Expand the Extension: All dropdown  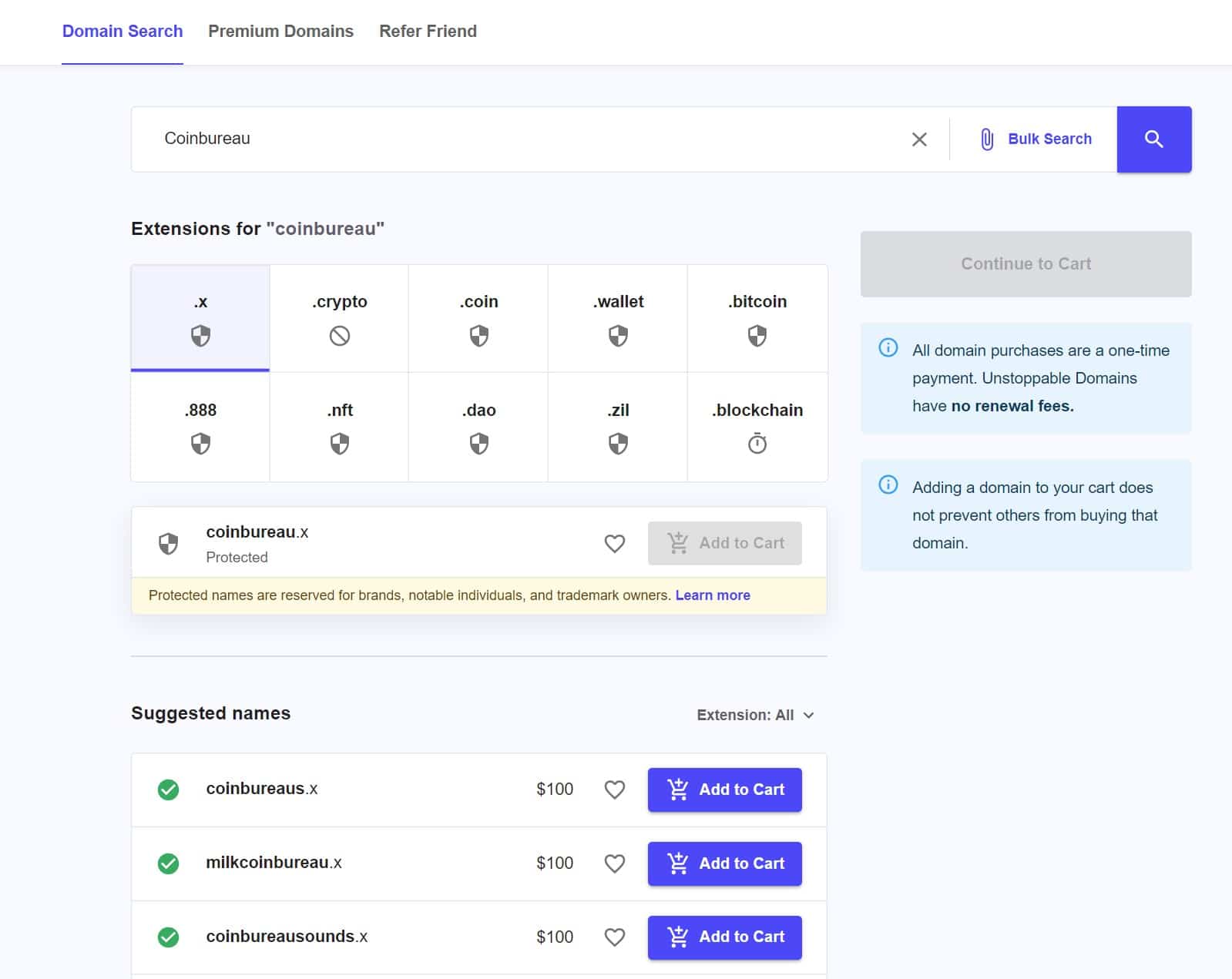click(754, 715)
